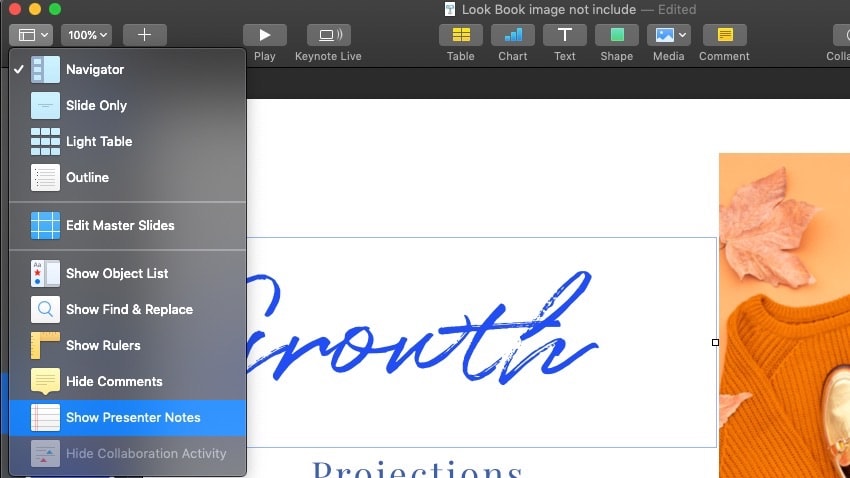Choose Edit Master Slides

[128, 225]
